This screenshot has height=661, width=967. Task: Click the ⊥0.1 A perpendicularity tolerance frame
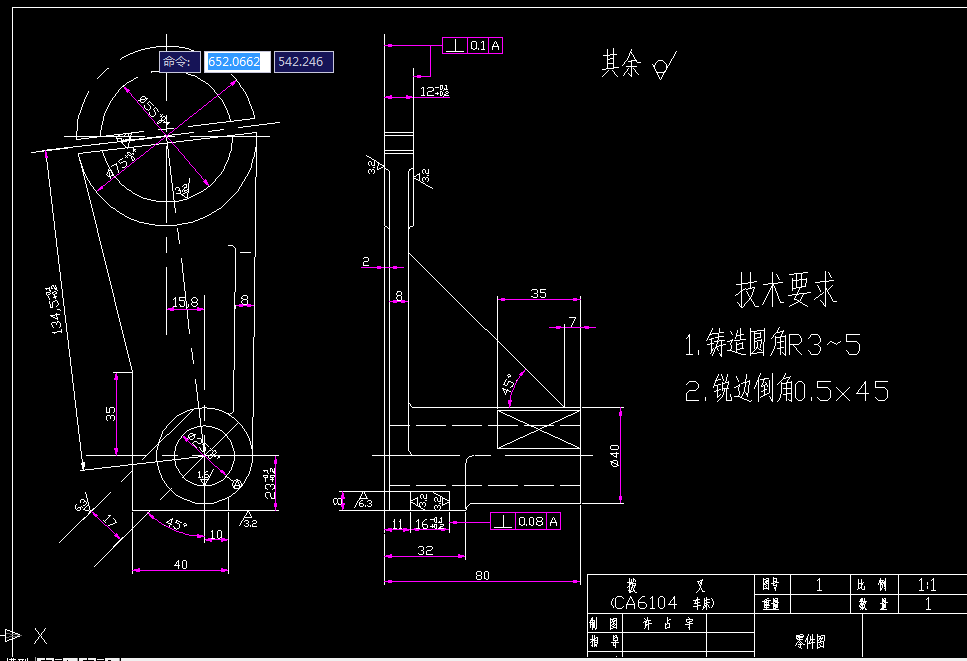point(470,44)
